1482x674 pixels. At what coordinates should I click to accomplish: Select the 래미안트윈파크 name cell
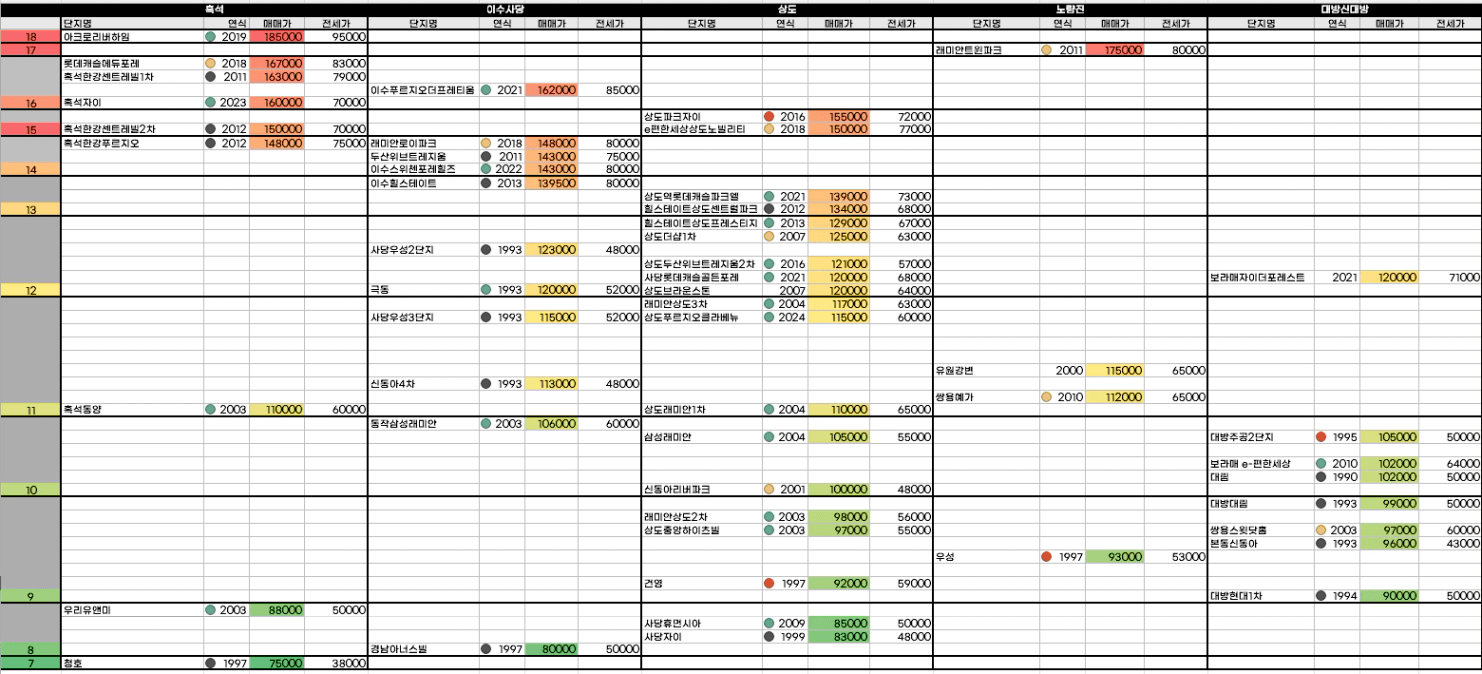986,49
